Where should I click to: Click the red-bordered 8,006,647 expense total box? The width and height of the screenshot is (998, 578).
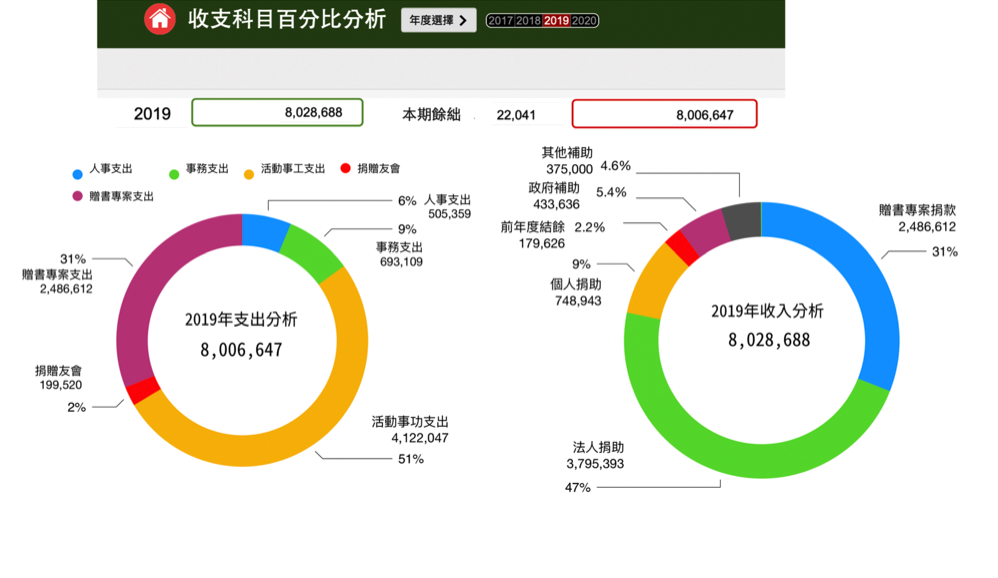pyautogui.click(x=664, y=114)
